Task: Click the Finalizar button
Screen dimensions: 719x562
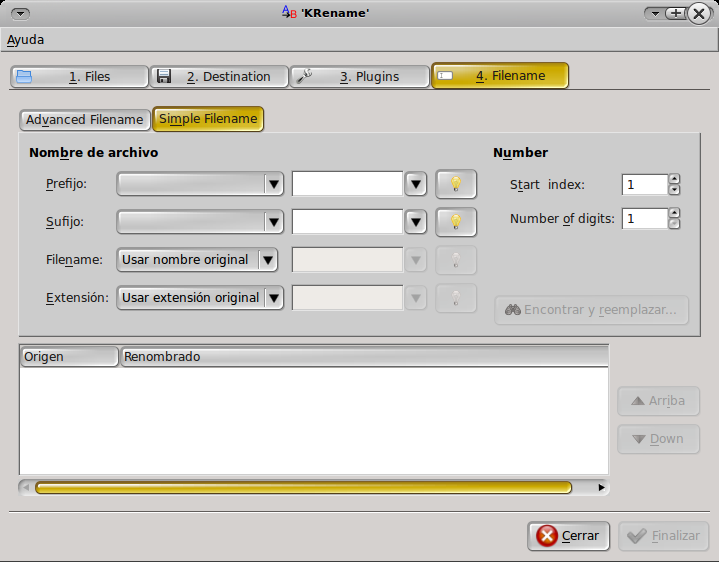Action: (x=664, y=536)
